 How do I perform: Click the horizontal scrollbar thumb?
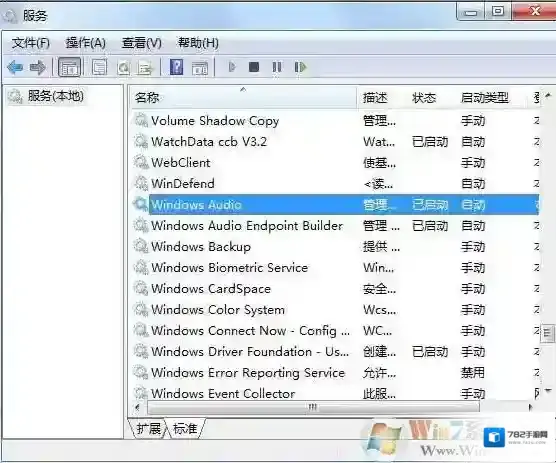click(313, 407)
